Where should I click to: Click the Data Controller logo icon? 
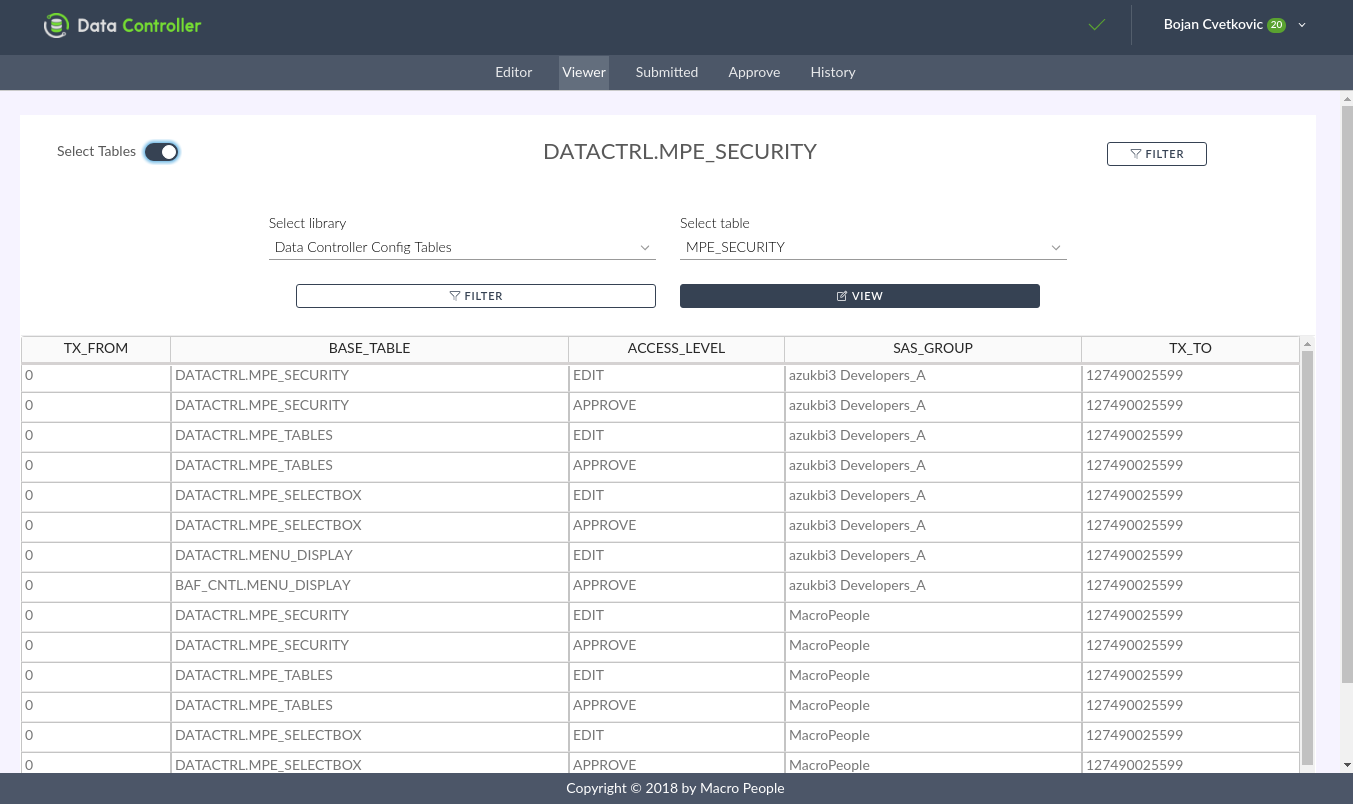56,26
